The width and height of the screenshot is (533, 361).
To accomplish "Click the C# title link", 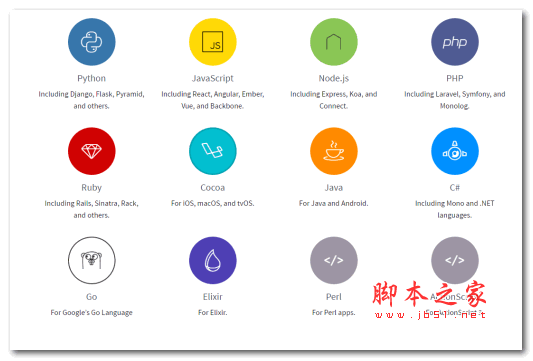I will pyautogui.click(x=454, y=188).
